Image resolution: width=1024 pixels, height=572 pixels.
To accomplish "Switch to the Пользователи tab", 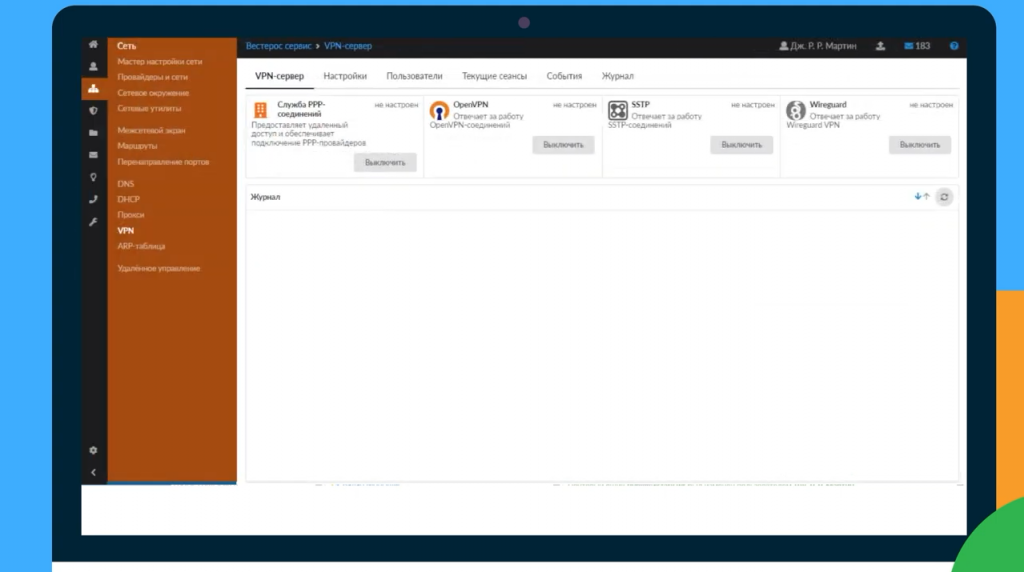I will 414,76.
